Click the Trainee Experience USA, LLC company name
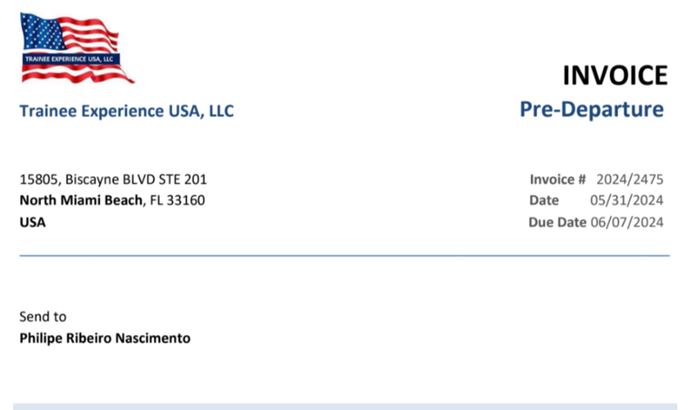The width and height of the screenshot is (700, 410). click(x=127, y=111)
